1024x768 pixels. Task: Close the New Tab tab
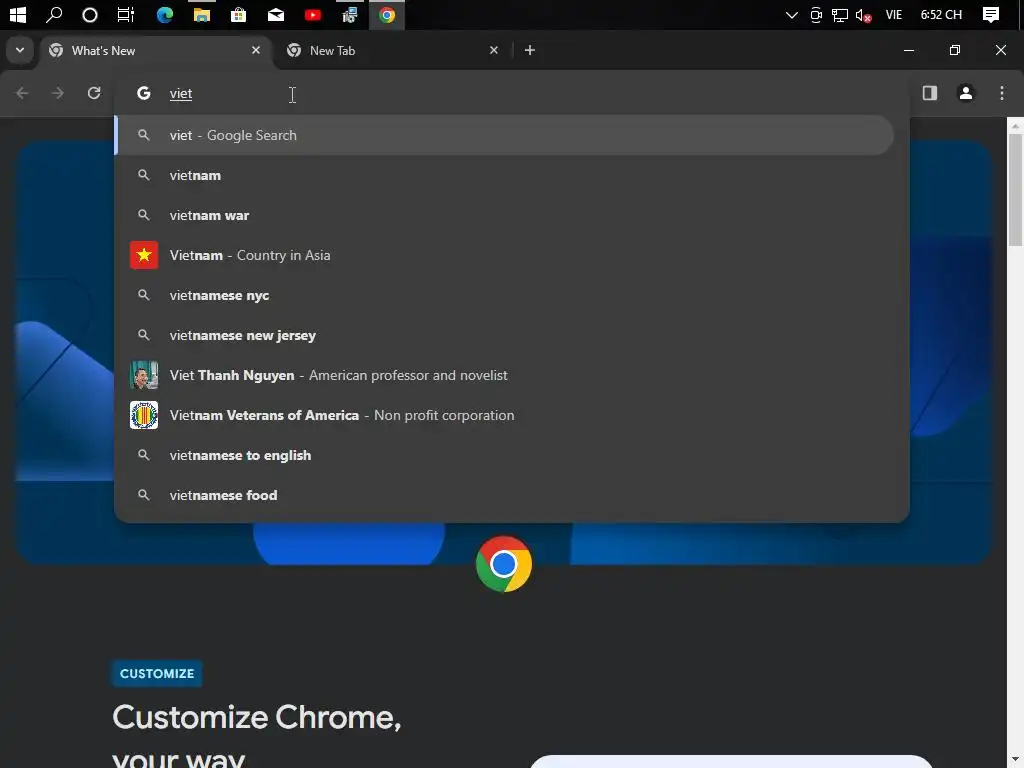pyautogui.click(x=494, y=50)
